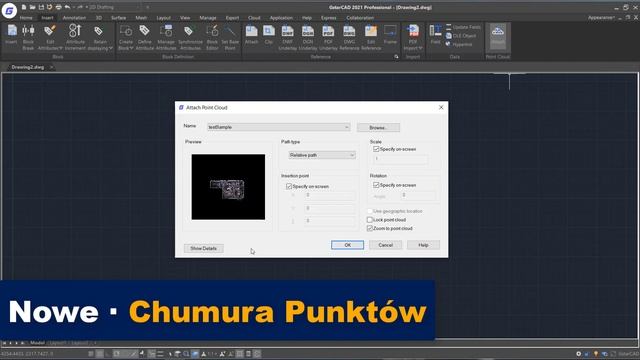Click Update Fields in the Data panel

(463, 27)
